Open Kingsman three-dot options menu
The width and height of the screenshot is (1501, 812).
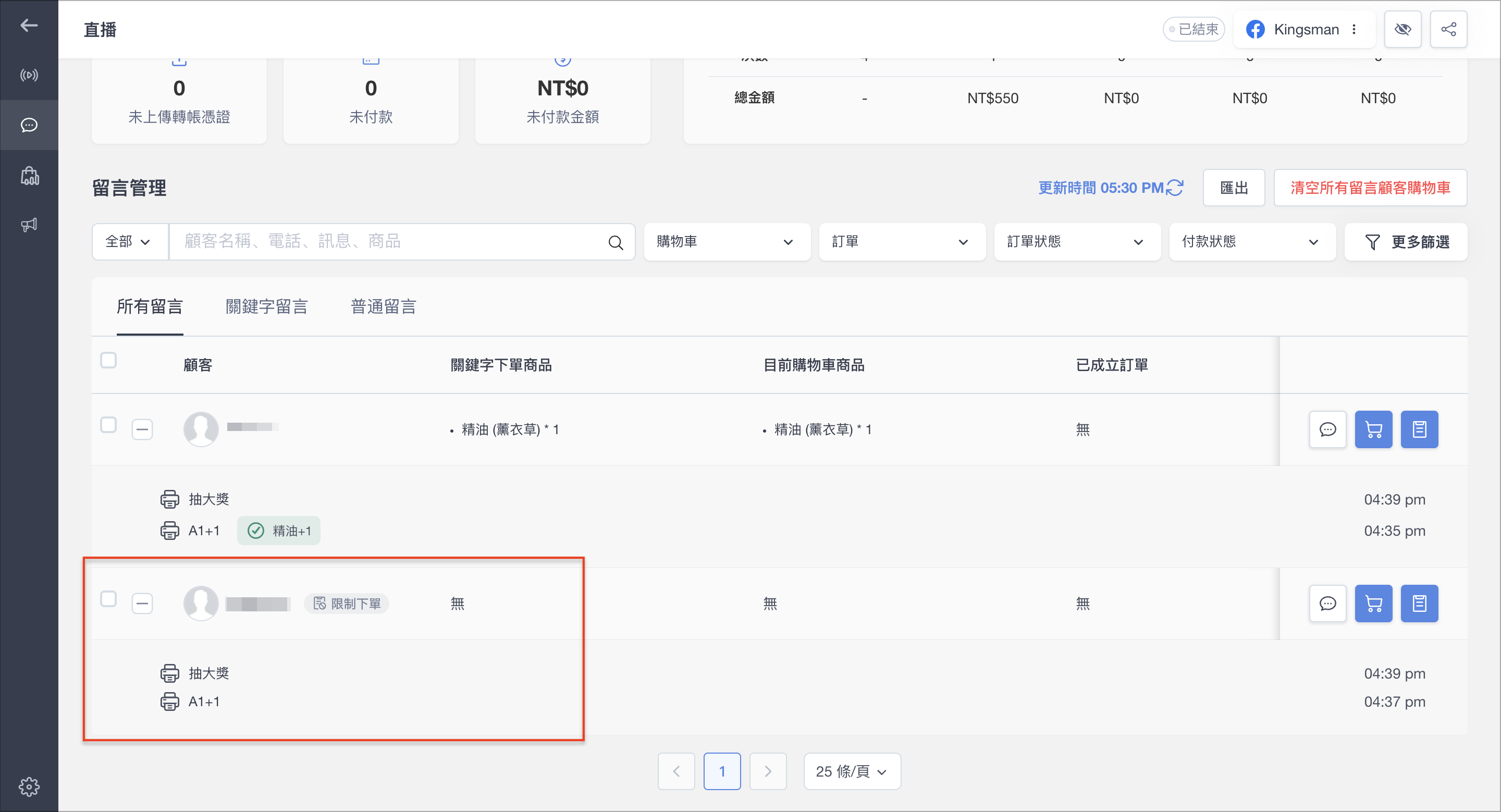pyautogui.click(x=1354, y=29)
